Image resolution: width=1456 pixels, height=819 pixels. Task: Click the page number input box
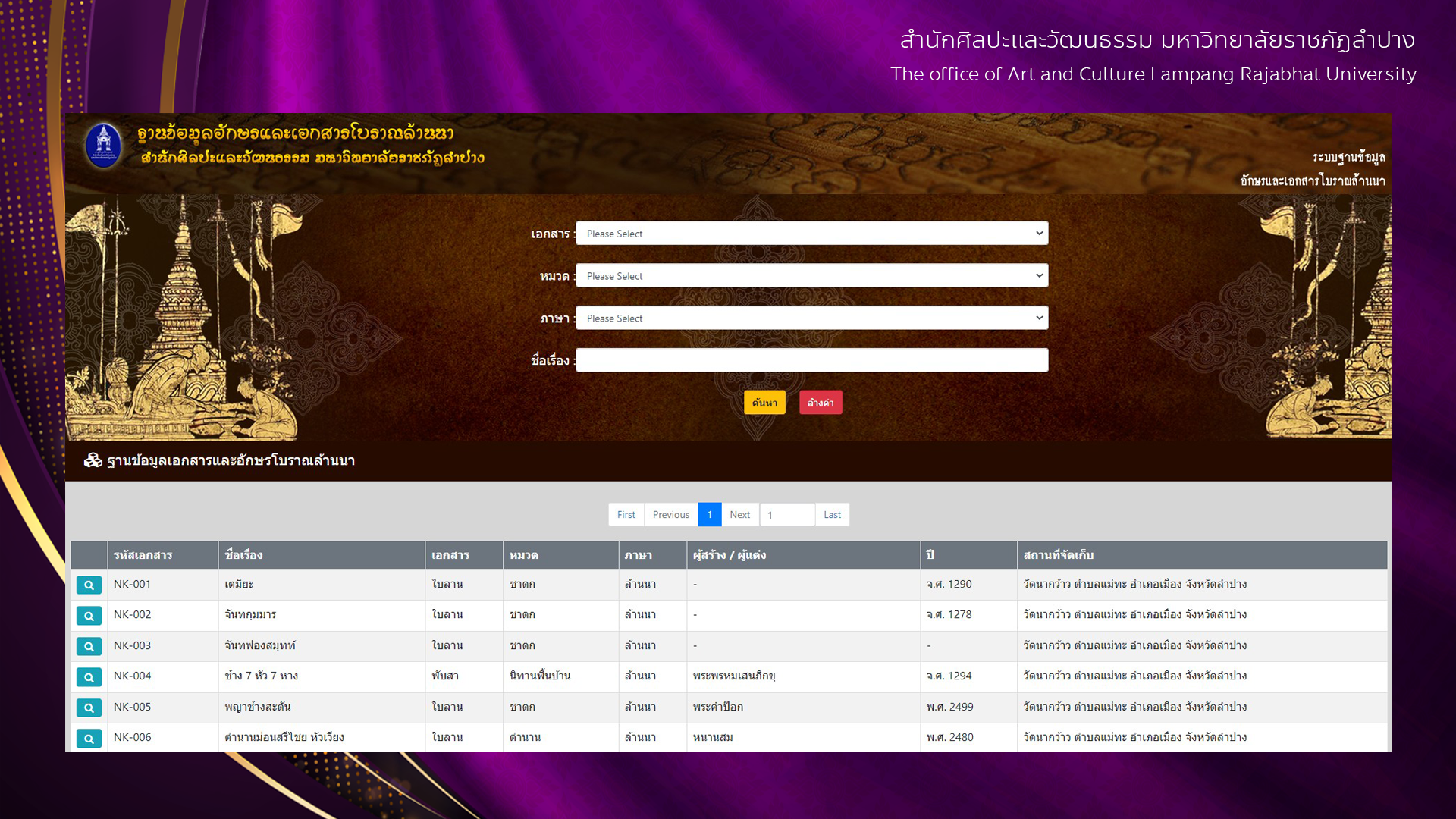pos(787,515)
